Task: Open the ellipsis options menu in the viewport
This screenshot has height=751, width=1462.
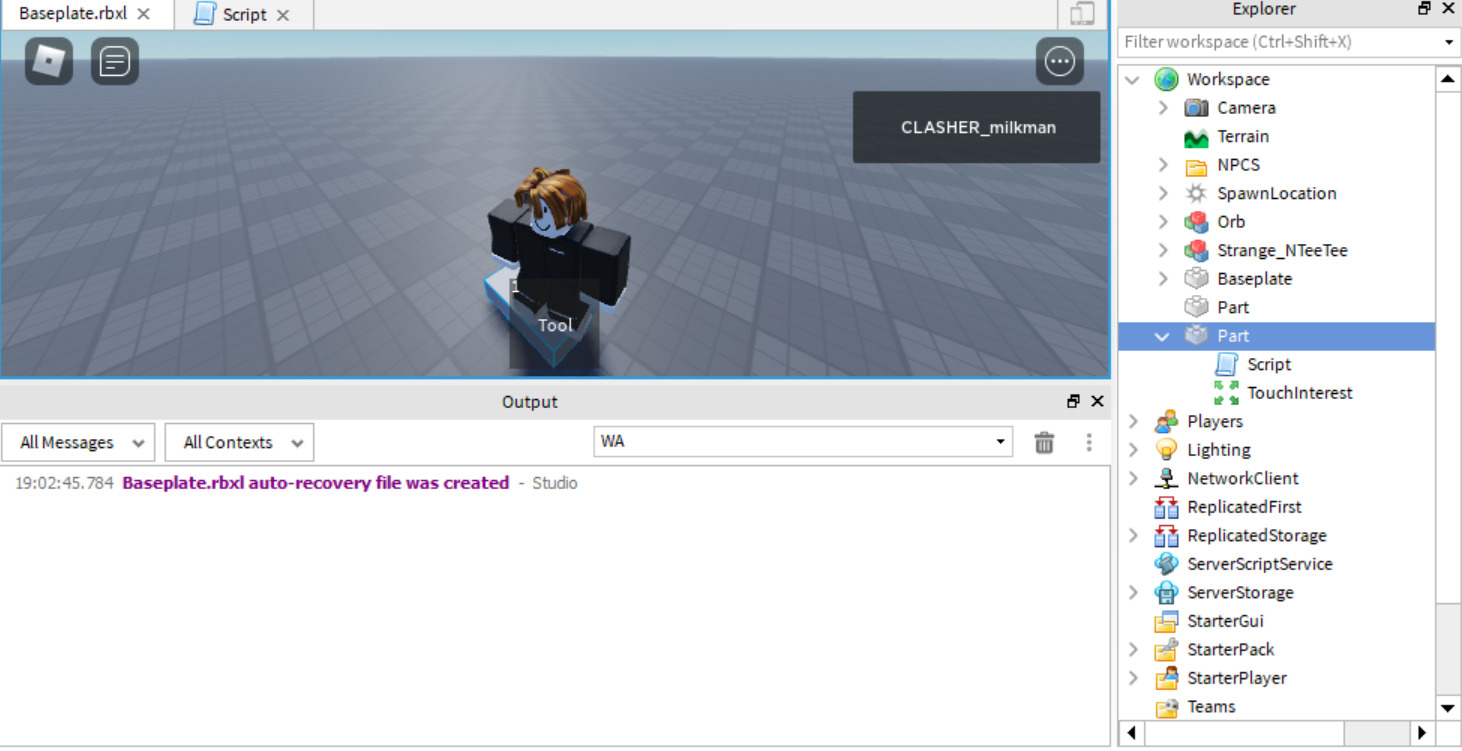Action: tap(1059, 61)
